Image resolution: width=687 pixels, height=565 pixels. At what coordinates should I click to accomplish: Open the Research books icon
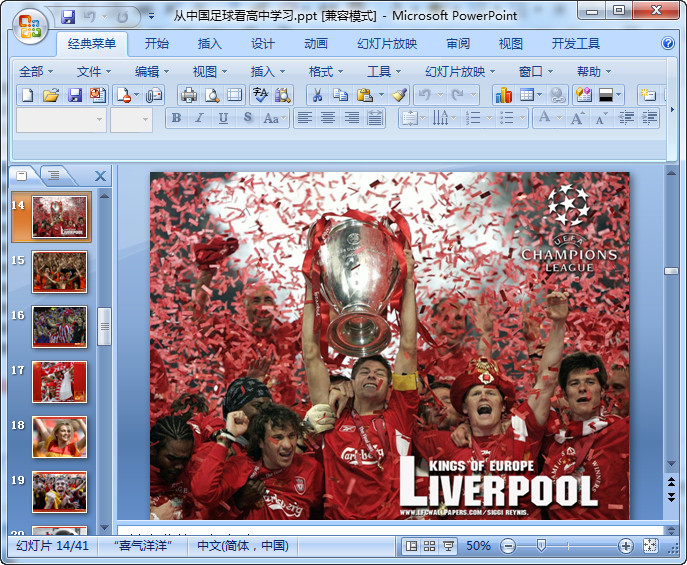pos(283,95)
